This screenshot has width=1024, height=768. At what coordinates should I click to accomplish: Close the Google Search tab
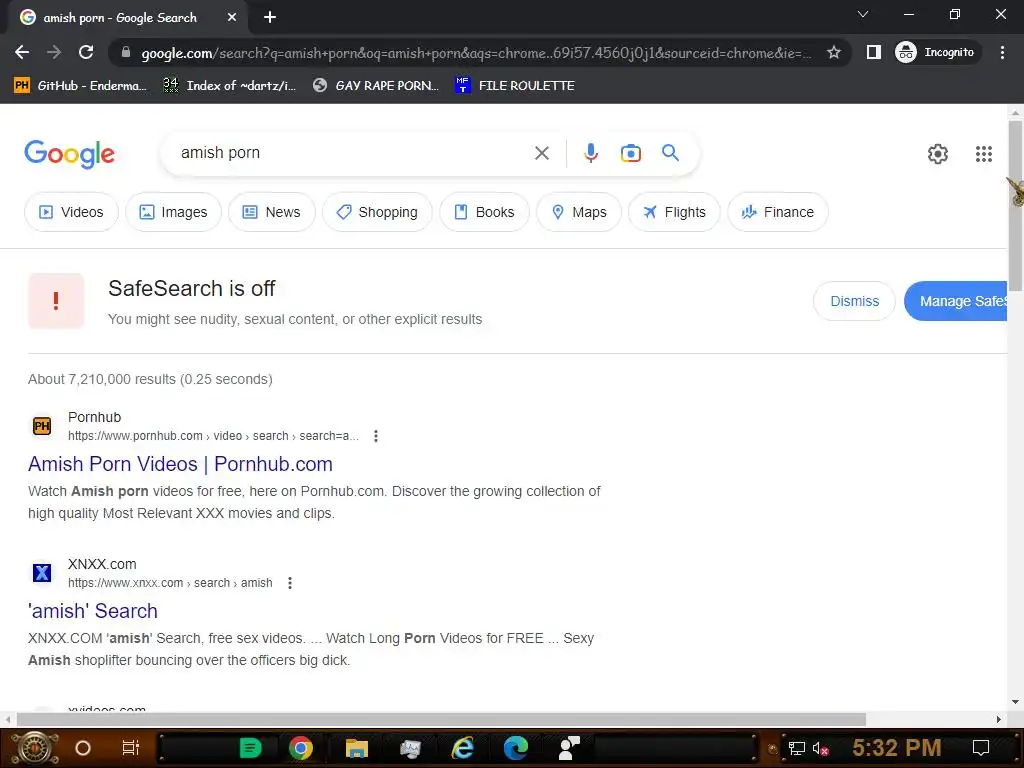(232, 18)
